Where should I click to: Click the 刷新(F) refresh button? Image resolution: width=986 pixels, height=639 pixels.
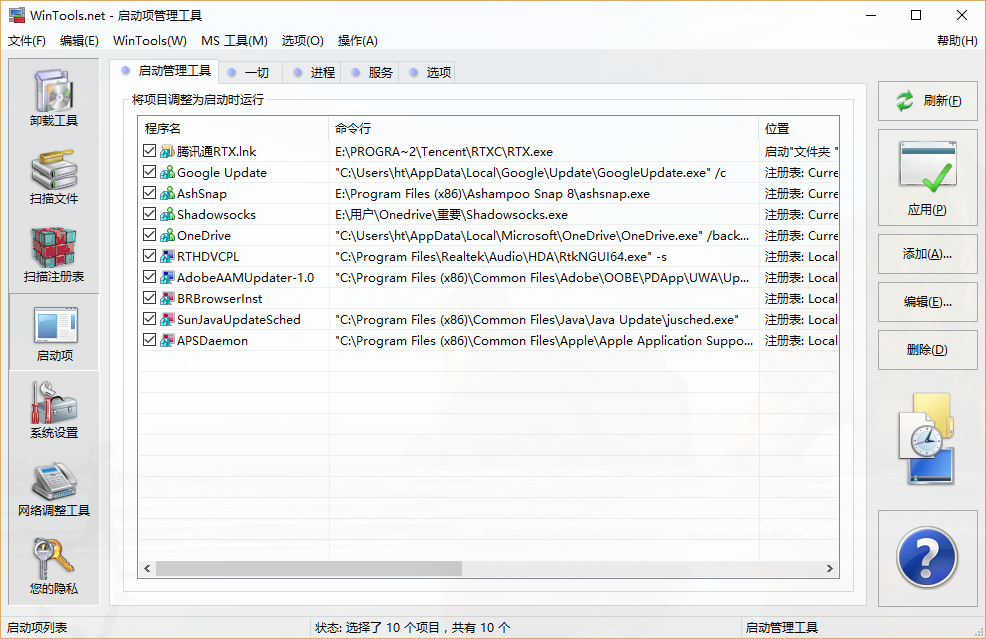(928, 101)
